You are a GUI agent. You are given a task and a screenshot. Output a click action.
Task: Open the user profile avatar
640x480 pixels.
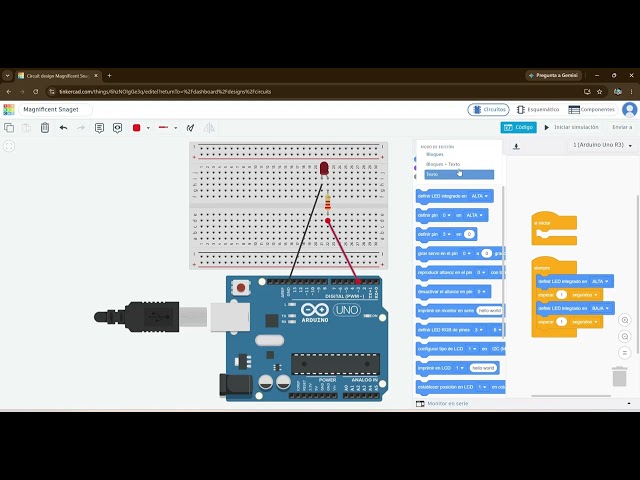point(629,109)
